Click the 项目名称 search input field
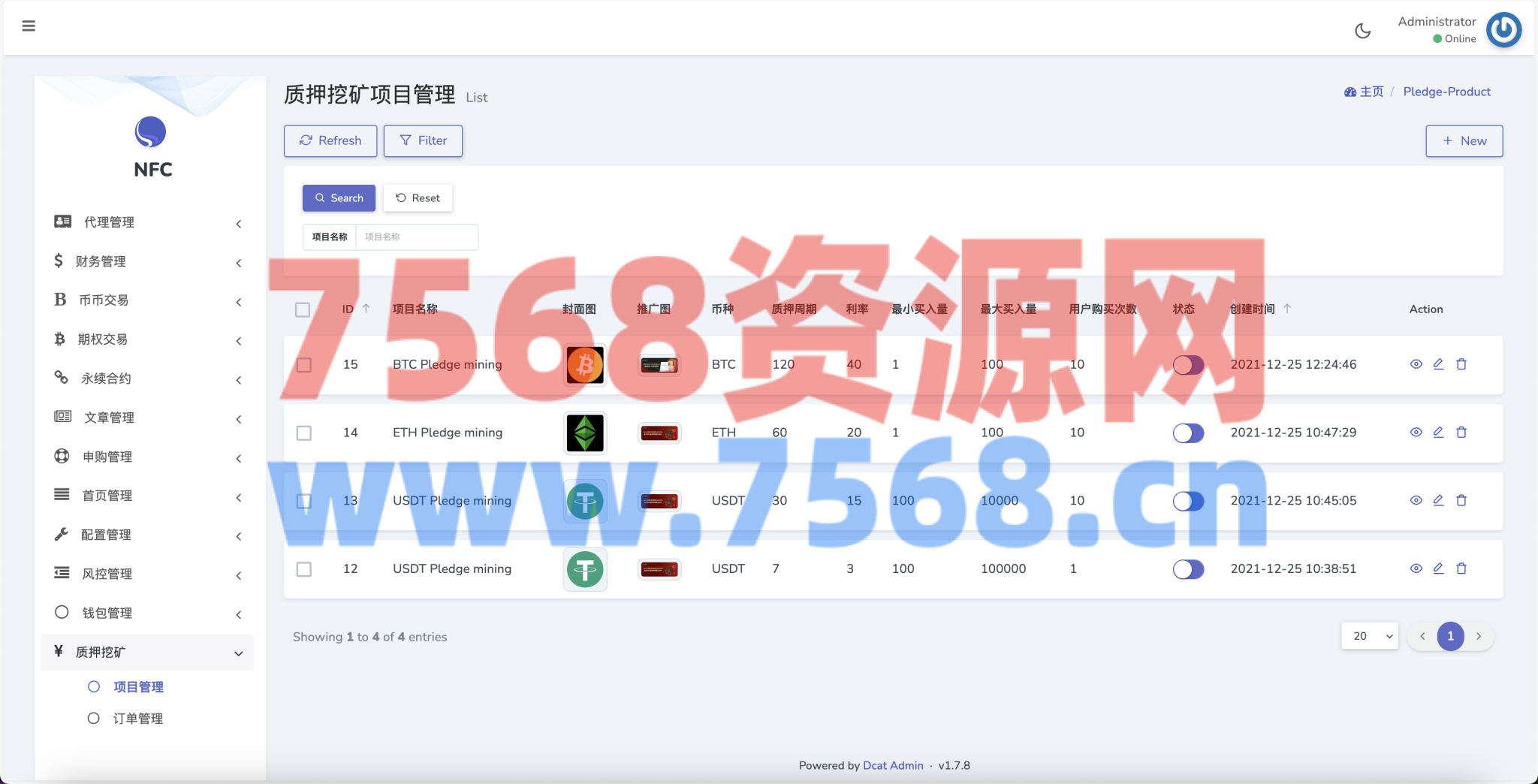Screen dimensions: 1538x784 (416, 237)
